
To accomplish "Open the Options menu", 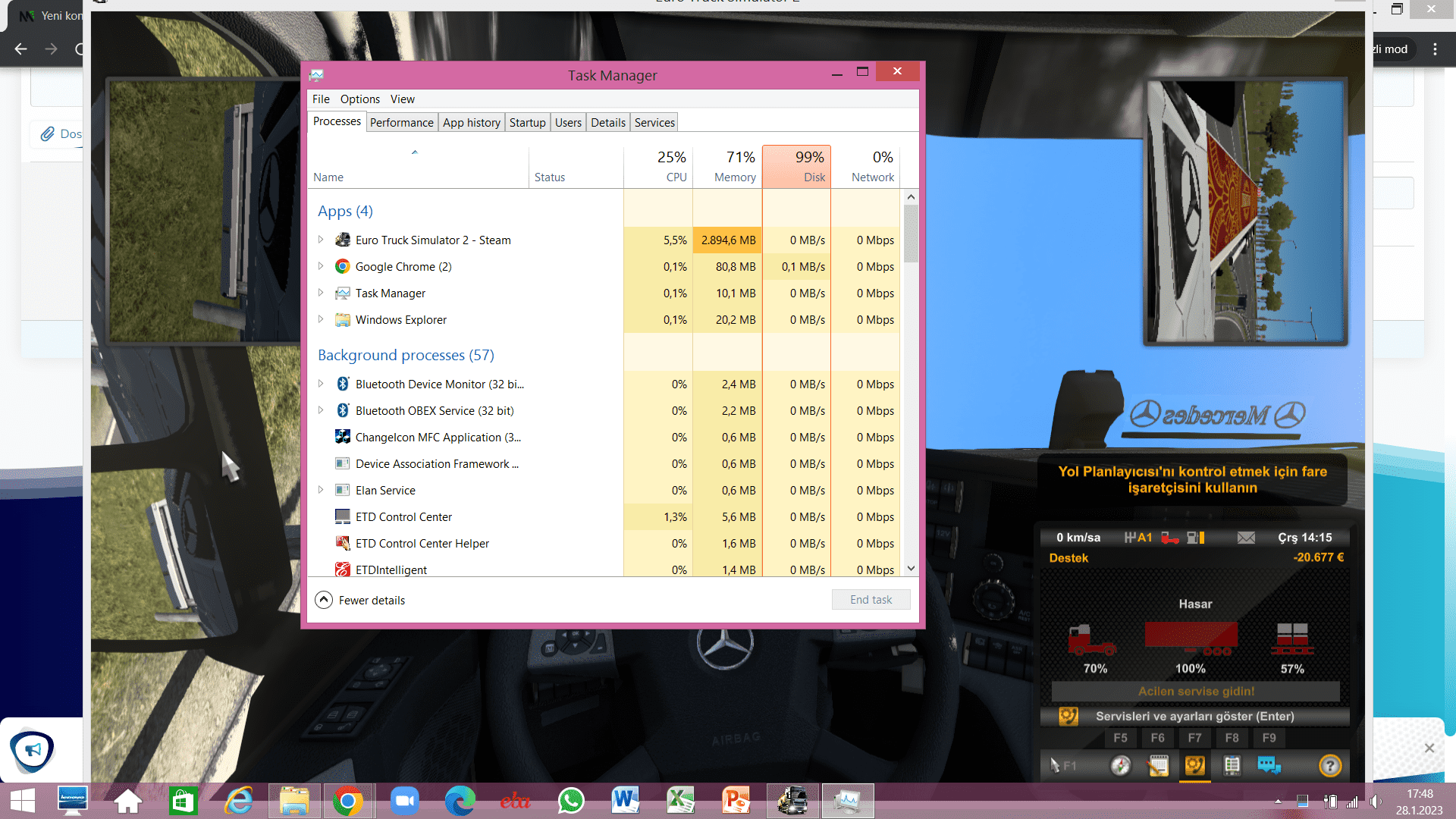I will pyautogui.click(x=359, y=99).
